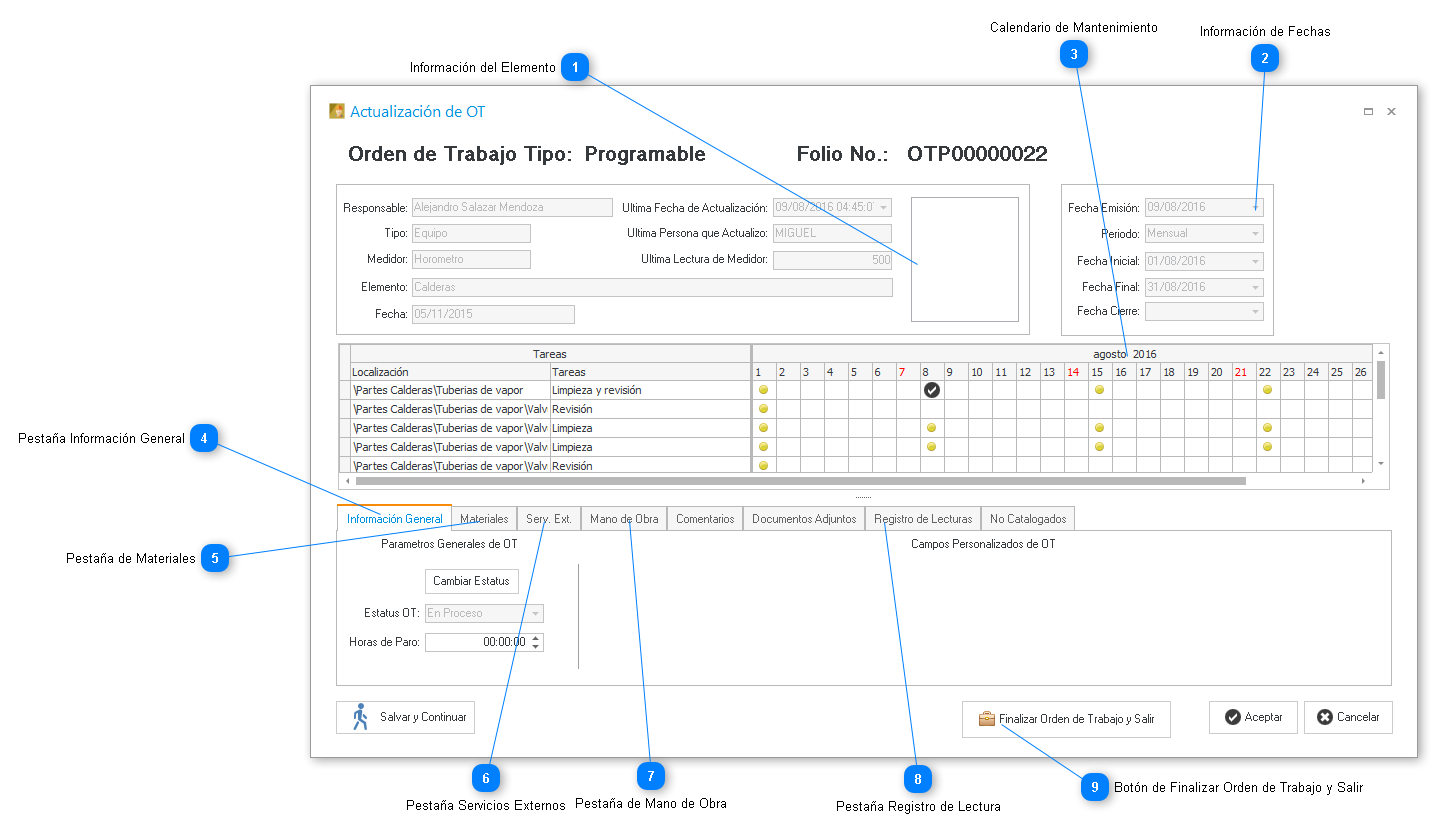1435x837 pixels.
Task: Click the horizontal scrollbar under the task grid
Action: coord(800,481)
